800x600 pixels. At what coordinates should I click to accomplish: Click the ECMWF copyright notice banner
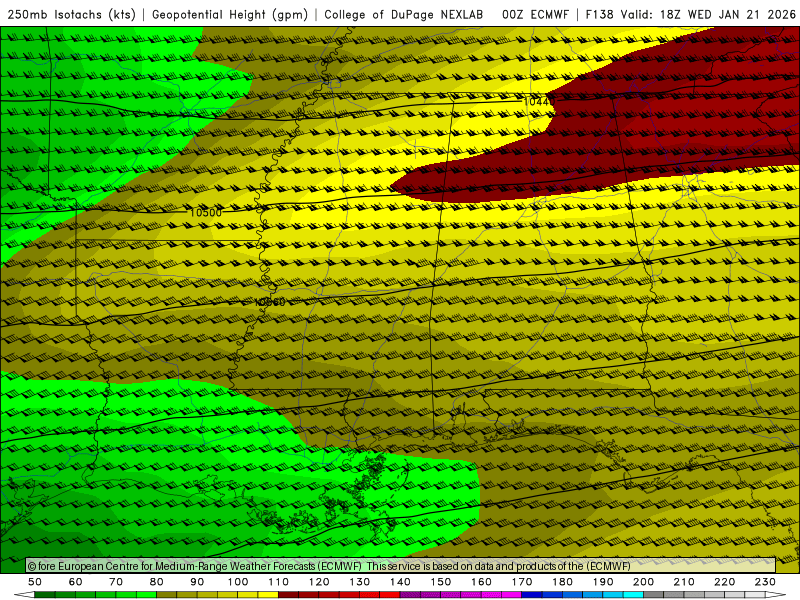401,566
